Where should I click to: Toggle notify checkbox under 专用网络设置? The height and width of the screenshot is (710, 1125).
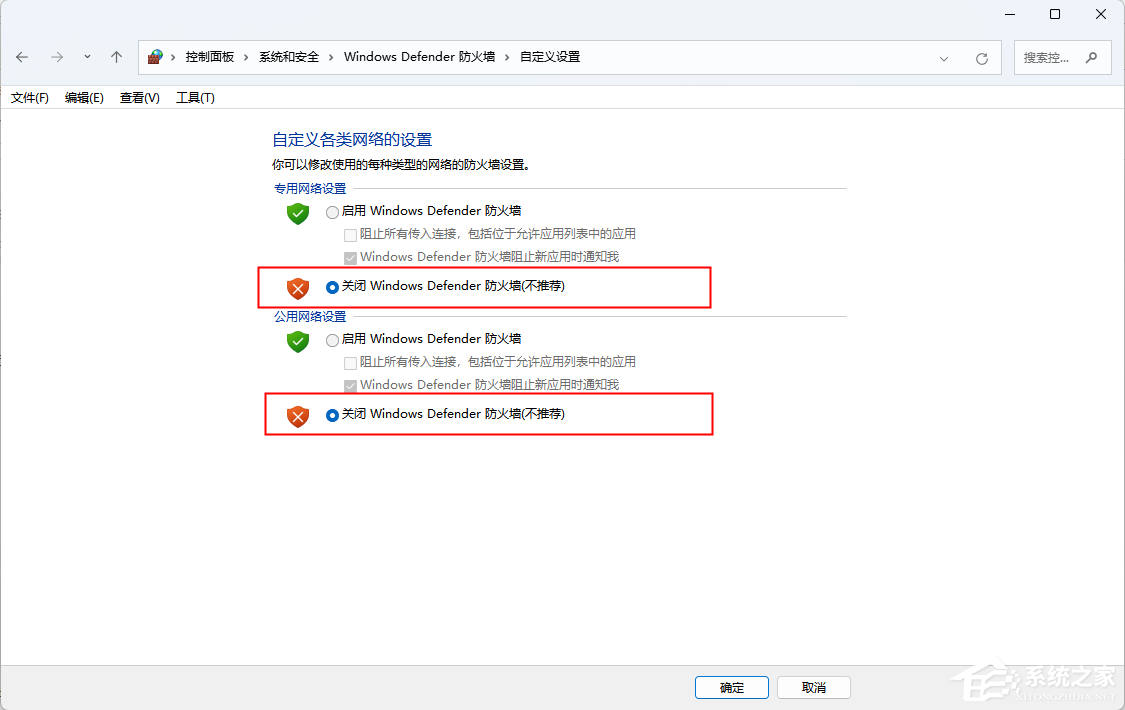pos(350,257)
